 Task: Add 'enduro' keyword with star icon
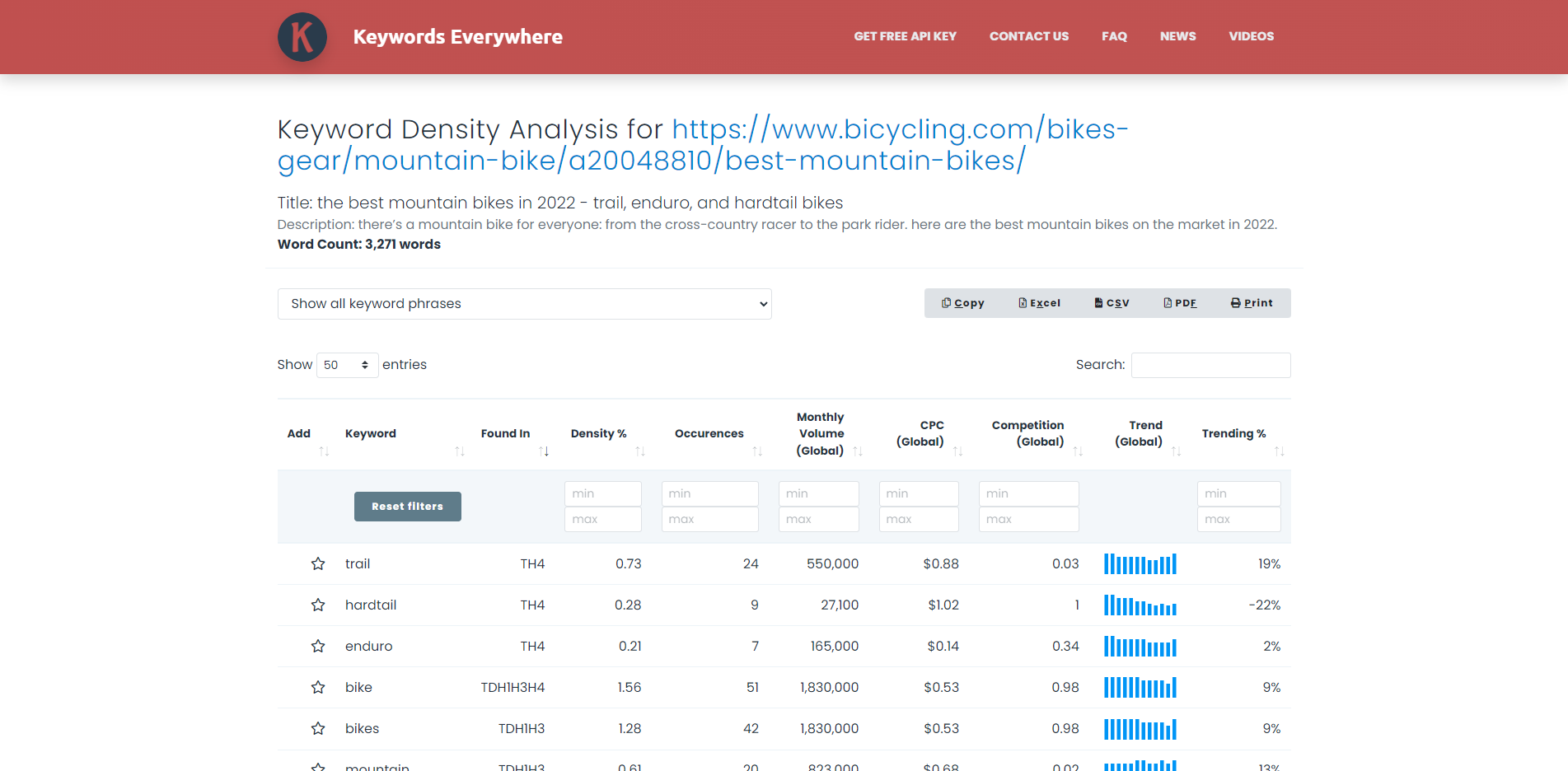pos(318,647)
